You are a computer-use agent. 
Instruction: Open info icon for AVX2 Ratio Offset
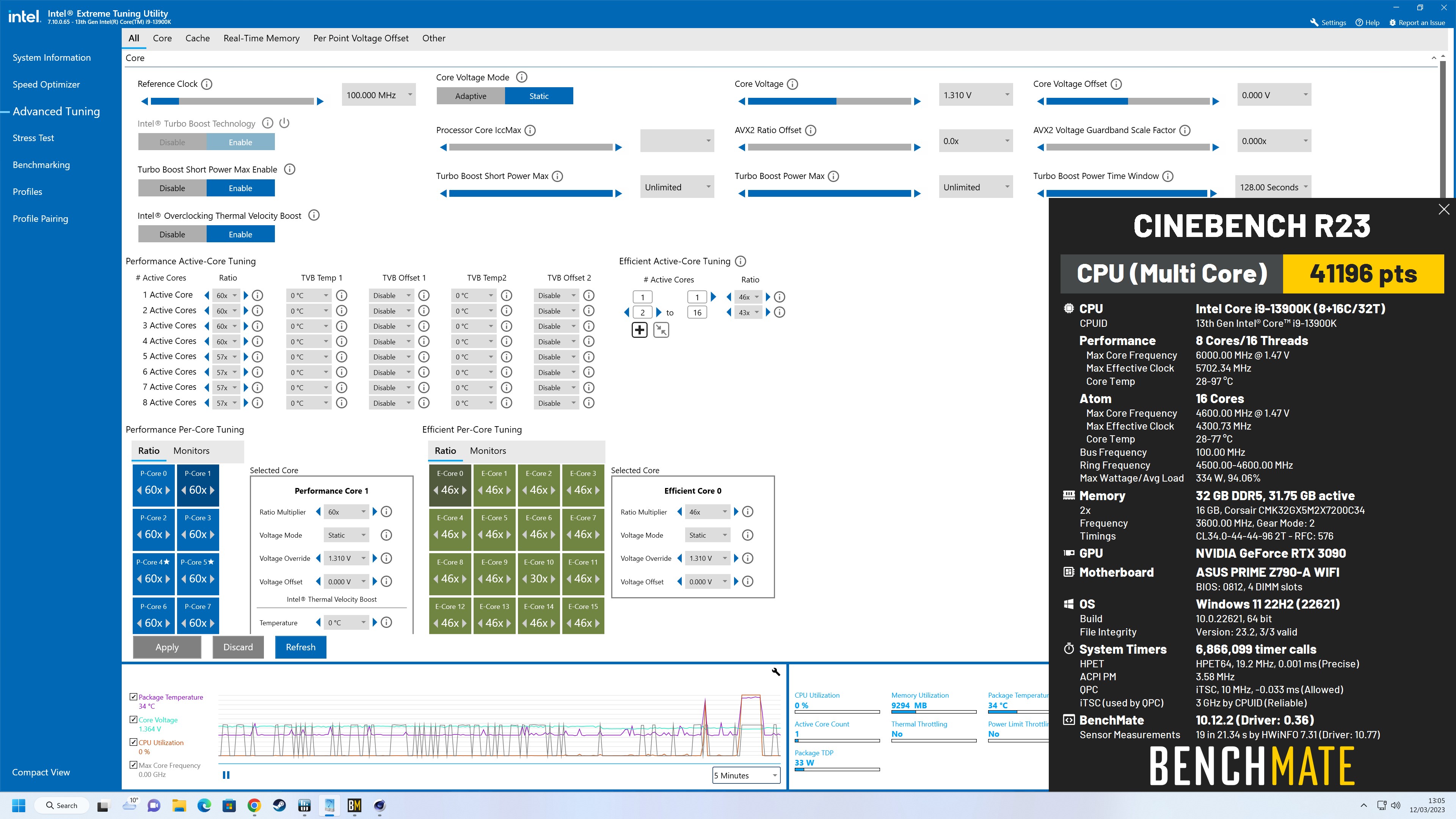[x=810, y=130]
